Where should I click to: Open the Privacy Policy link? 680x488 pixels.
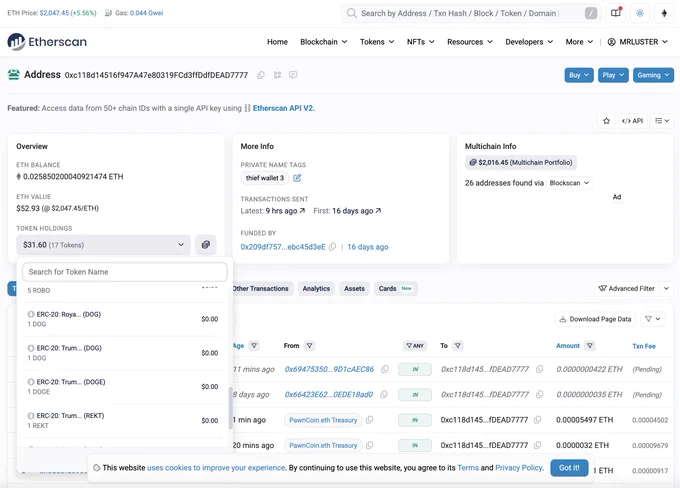click(x=519, y=468)
